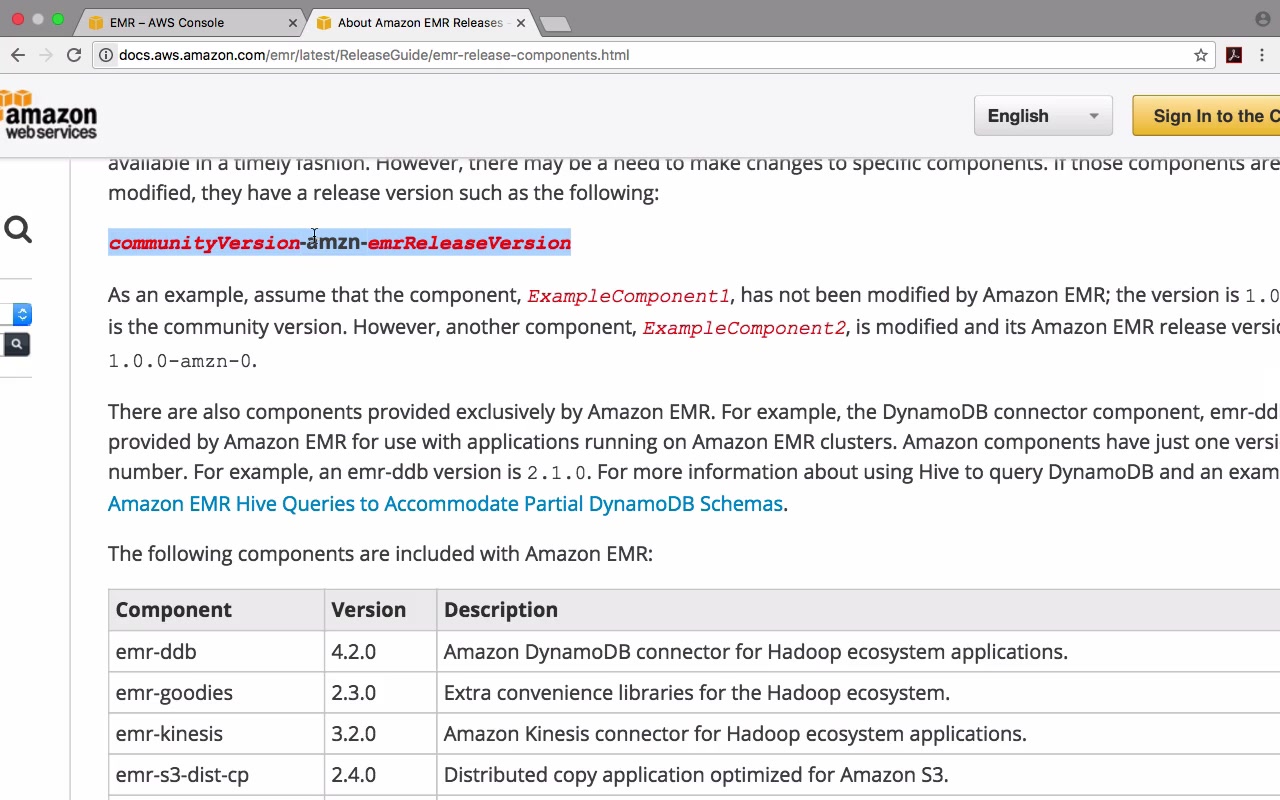1280x800 pixels.
Task: Open the Chrome profile avatar icon
Action: click(1263, 19)
